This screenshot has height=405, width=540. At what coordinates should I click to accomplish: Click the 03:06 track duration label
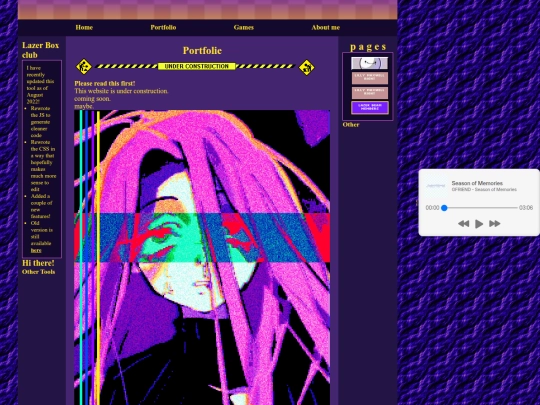coord(526,208)
